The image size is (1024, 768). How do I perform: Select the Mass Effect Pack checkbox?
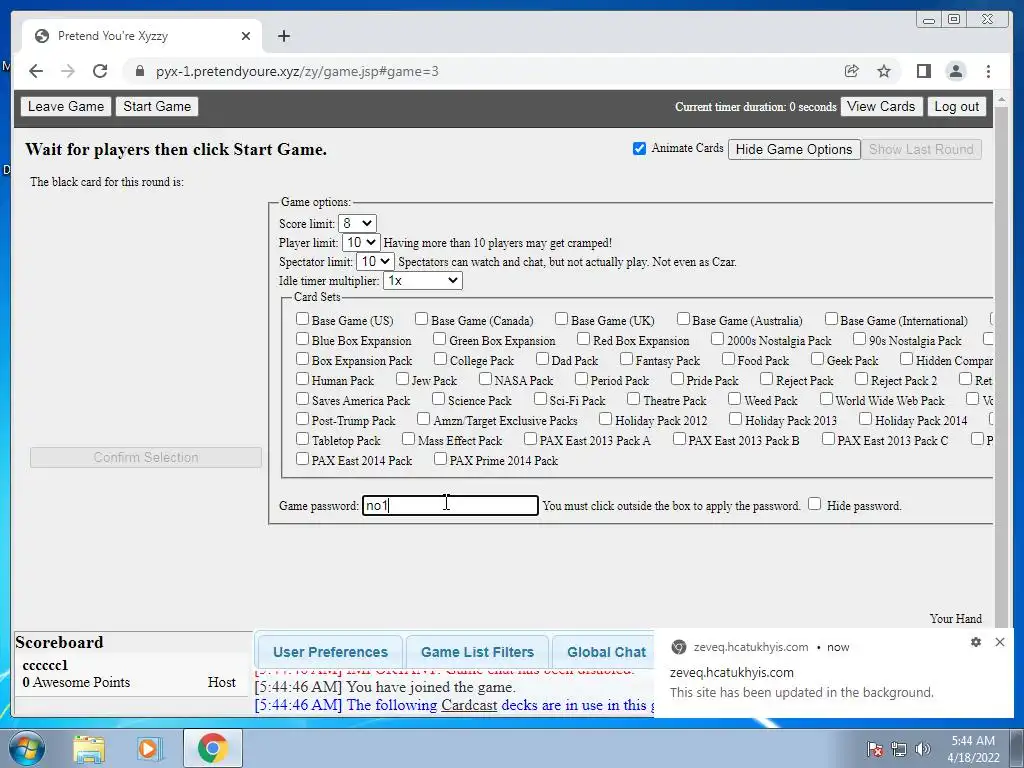(409, 439)
